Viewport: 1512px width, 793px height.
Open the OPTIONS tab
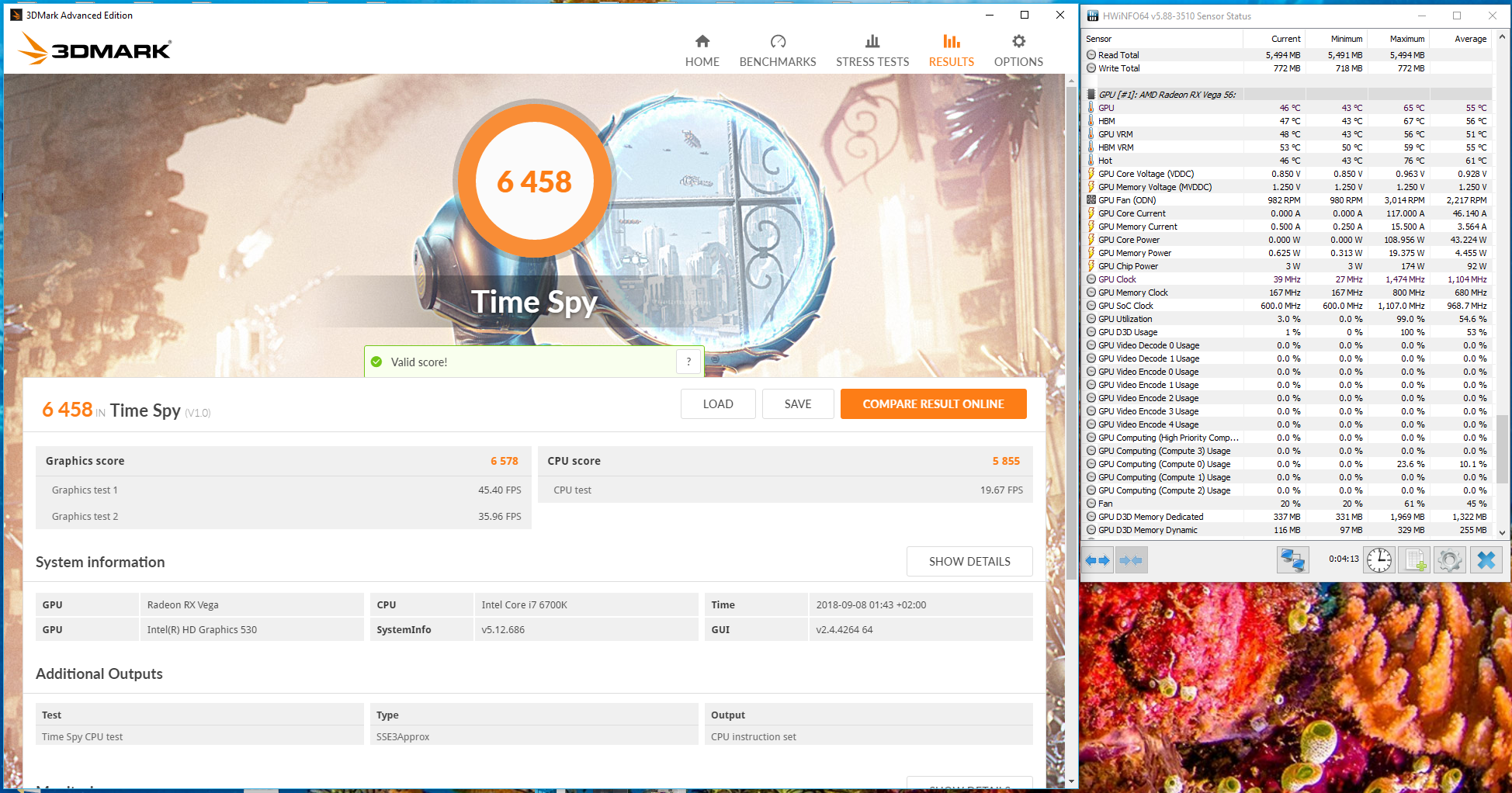1018,51
